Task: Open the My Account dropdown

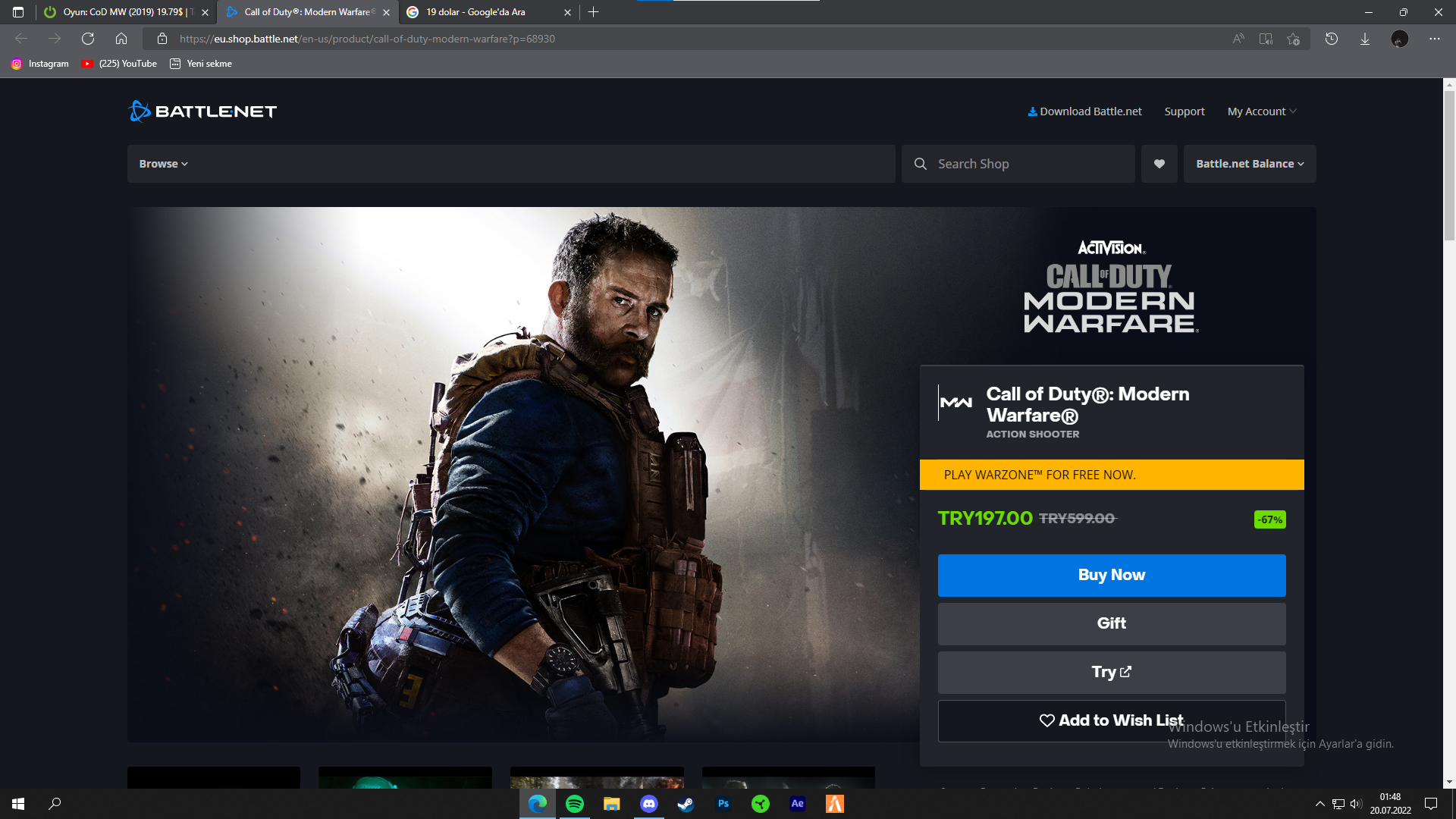Action: (x=1261, y=111)
